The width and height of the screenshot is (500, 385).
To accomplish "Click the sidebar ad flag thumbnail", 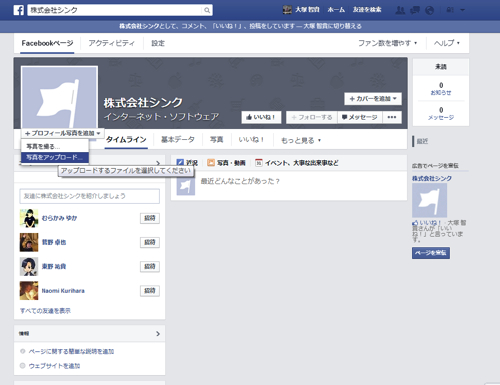I will pyautogui.click(x=429, y=200).
